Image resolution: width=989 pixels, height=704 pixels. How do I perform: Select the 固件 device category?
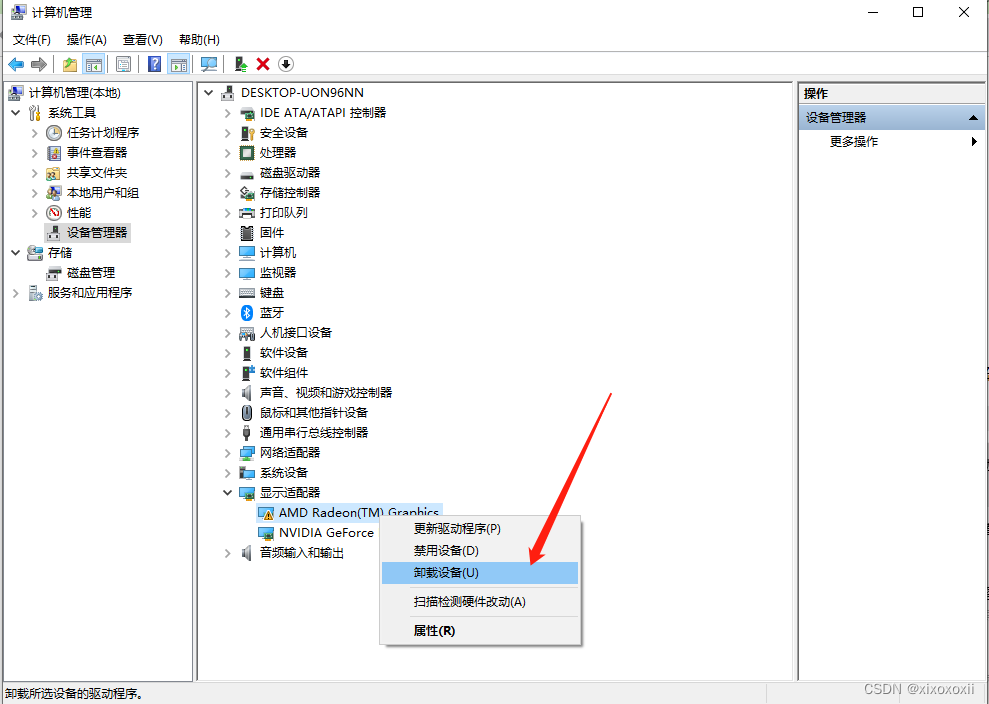(272, 233)
